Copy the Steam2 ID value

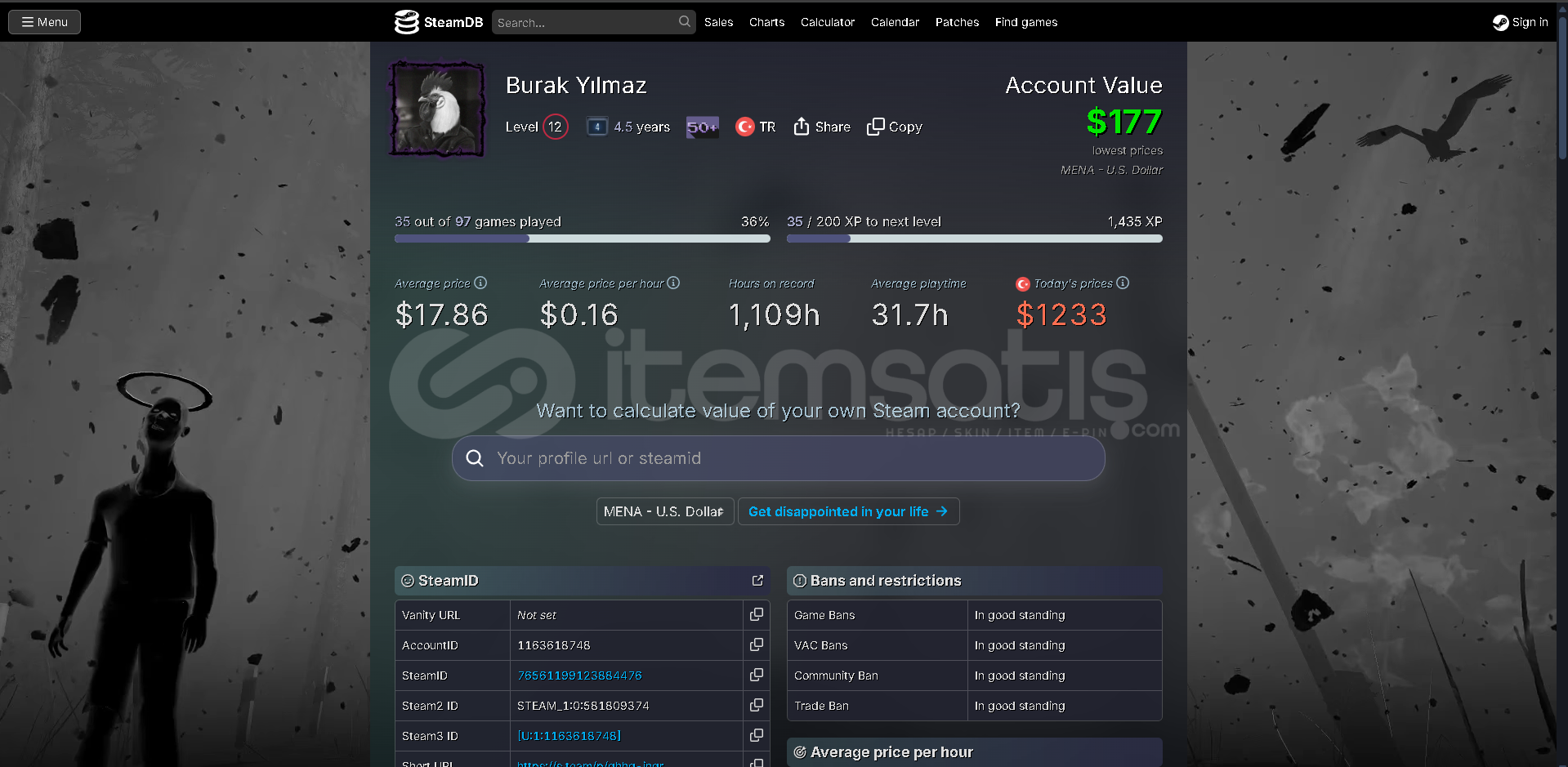[757, 705]
